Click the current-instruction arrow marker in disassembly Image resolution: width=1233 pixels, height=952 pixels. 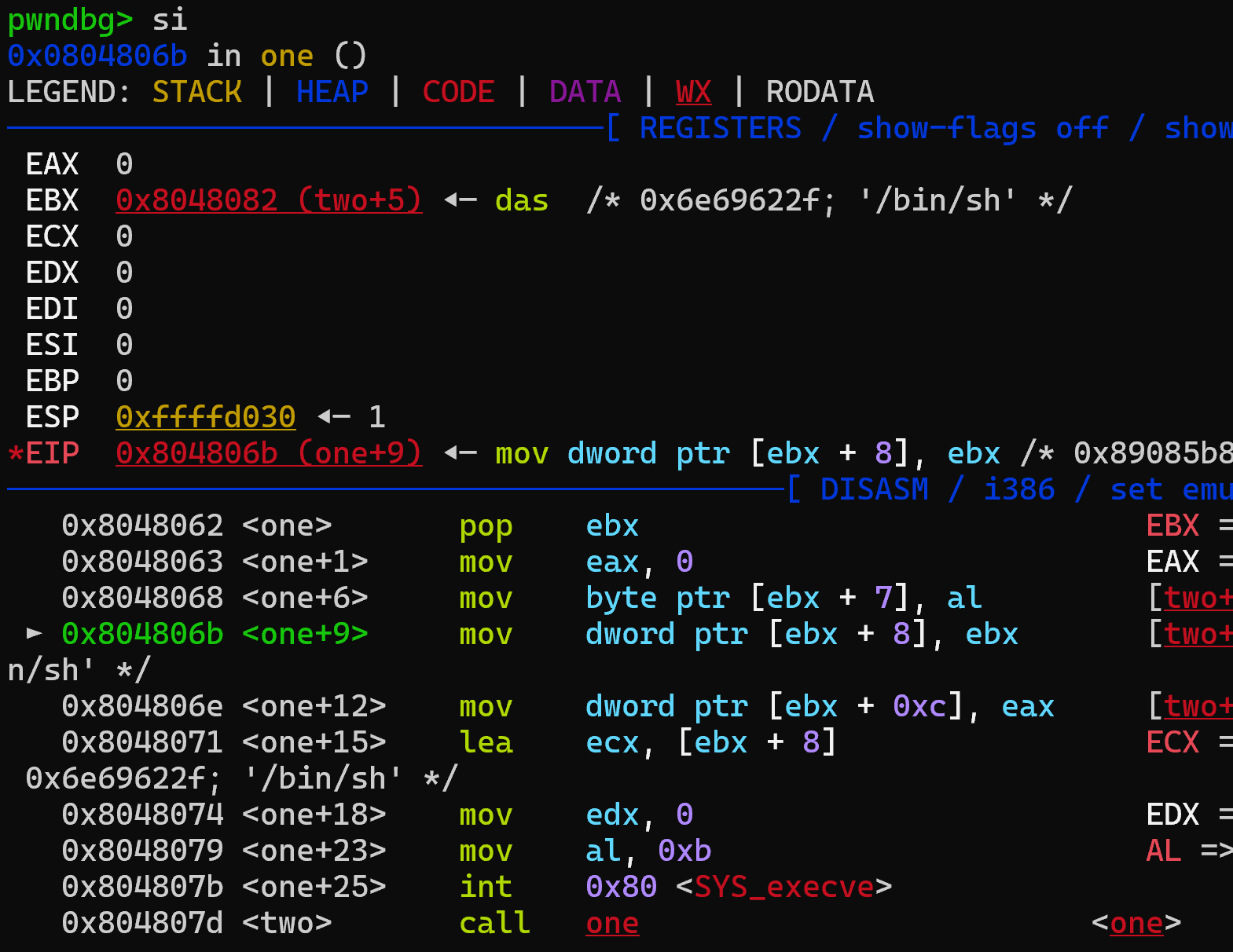click(34, 633)
